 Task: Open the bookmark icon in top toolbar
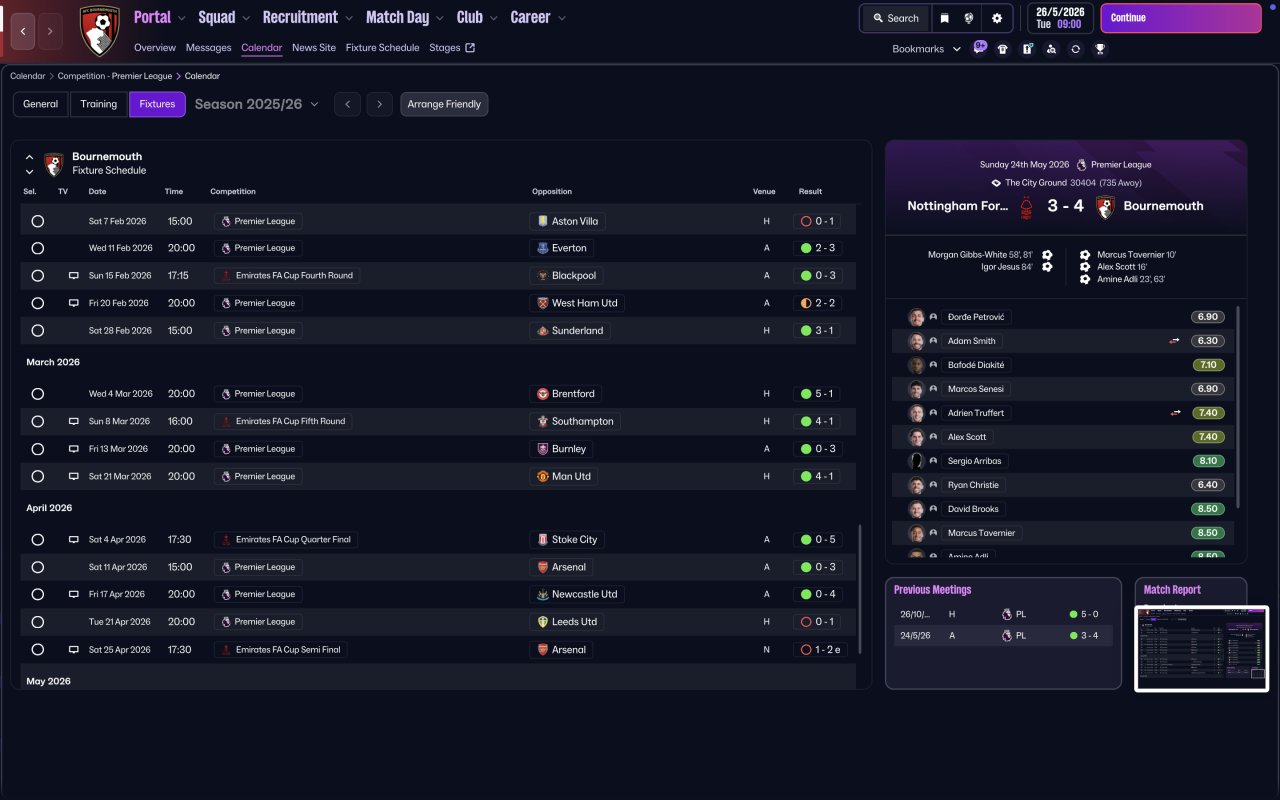[944, 18]
